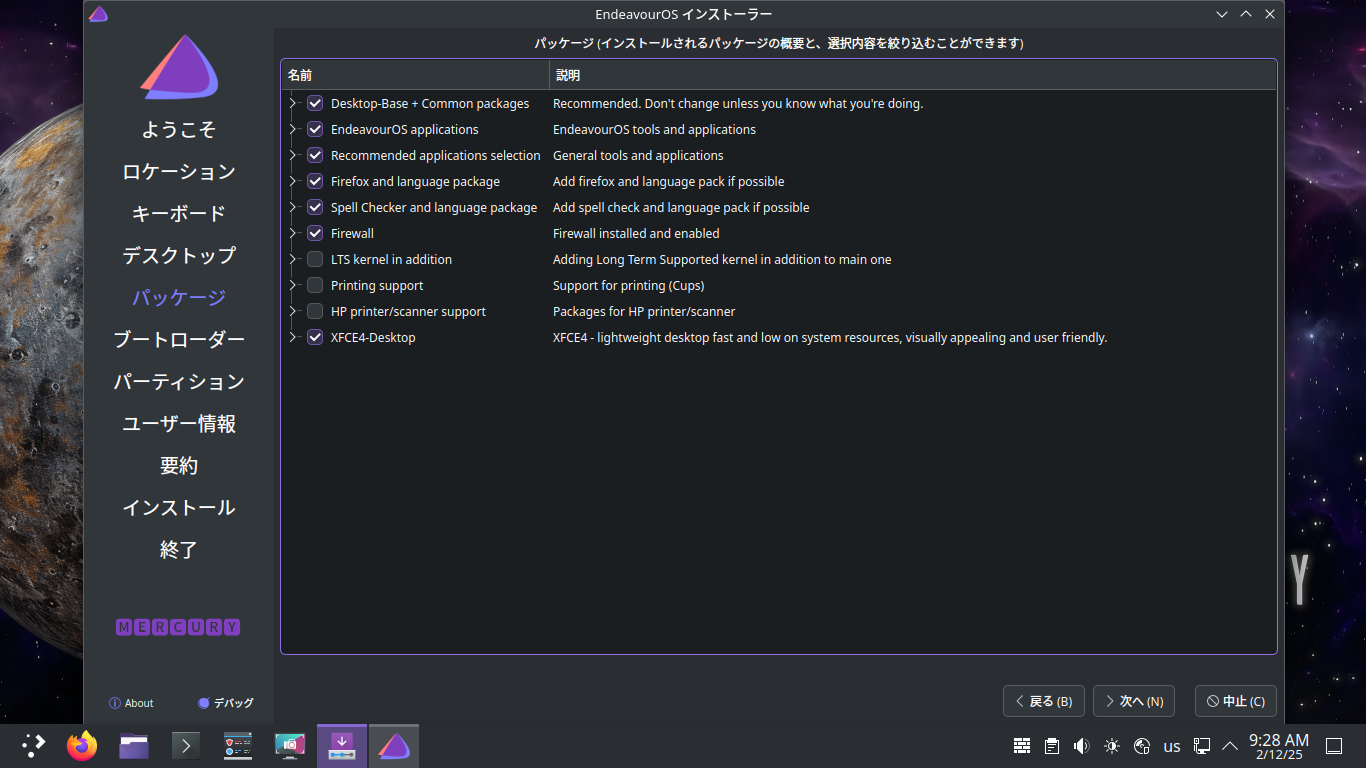Disable Spell Checker and language package
The image size is (1366, 768).
pos(315,207)
